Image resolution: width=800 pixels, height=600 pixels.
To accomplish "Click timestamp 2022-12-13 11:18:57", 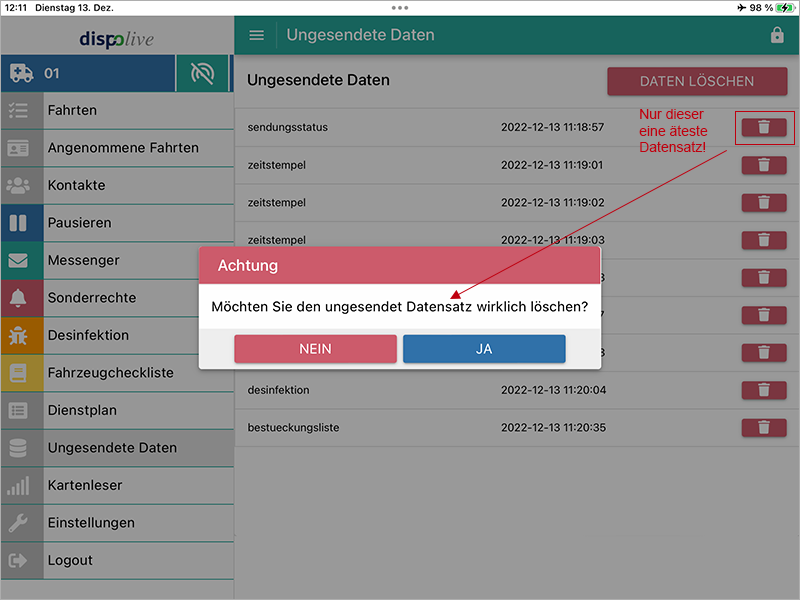I will 553,127.
